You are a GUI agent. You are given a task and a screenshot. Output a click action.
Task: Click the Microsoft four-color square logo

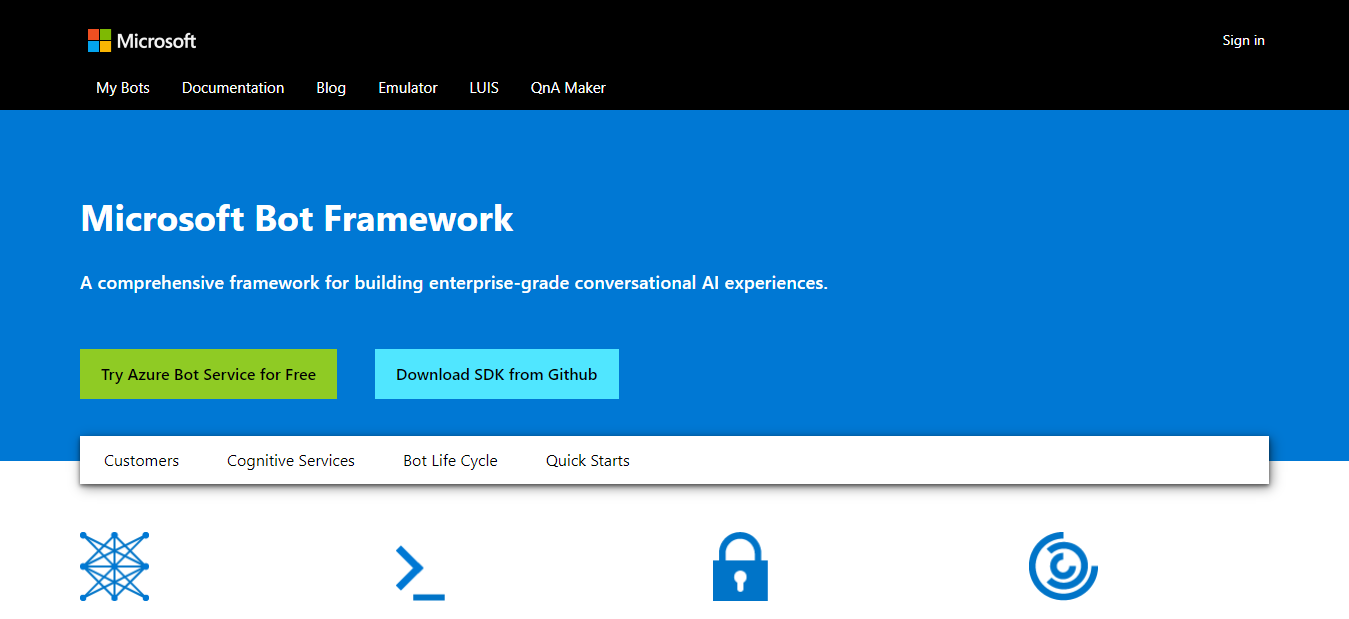[99, 41]
